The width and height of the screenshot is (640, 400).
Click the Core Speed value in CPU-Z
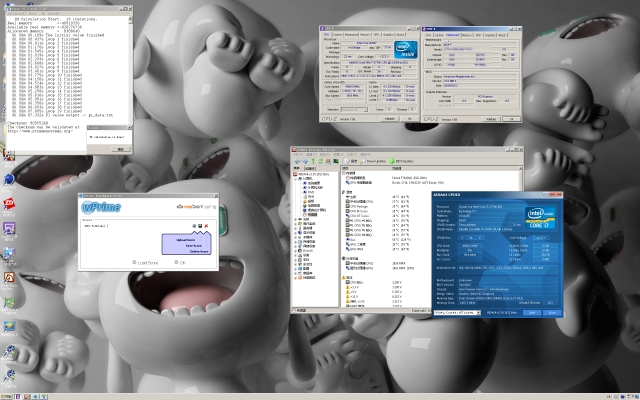353,86
